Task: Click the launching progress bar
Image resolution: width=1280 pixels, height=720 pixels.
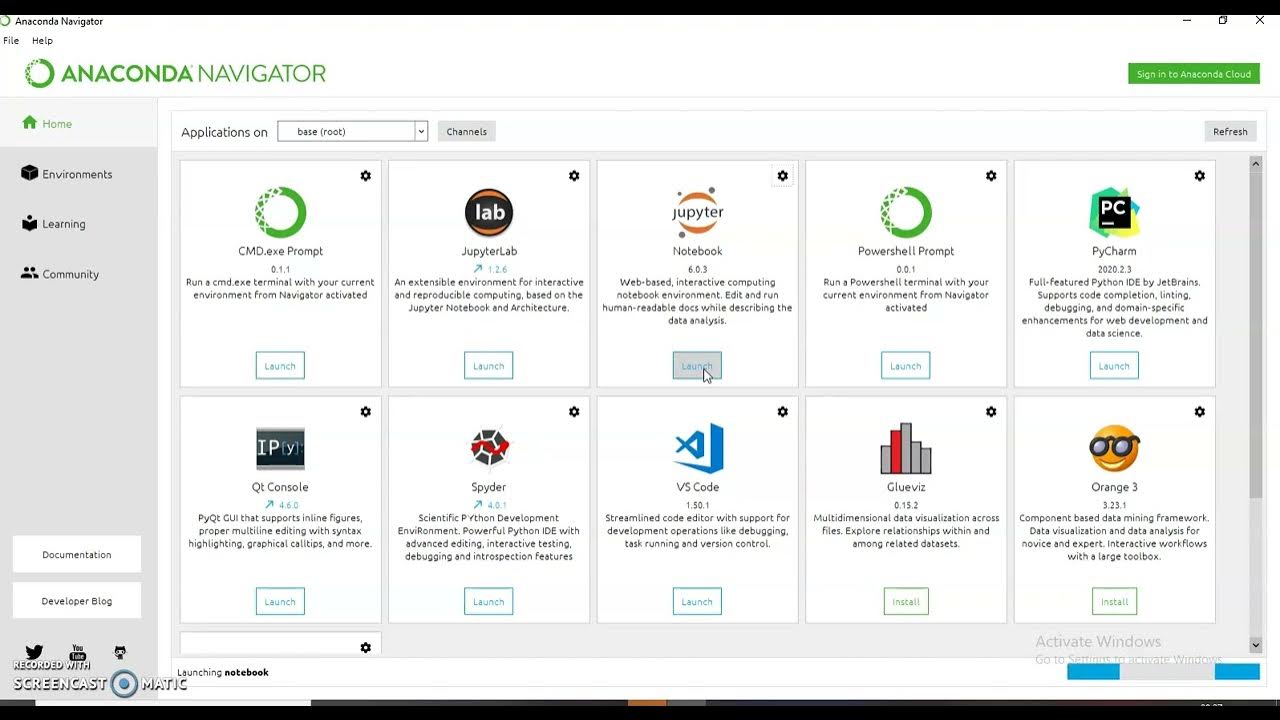Action: point(1163,672)
